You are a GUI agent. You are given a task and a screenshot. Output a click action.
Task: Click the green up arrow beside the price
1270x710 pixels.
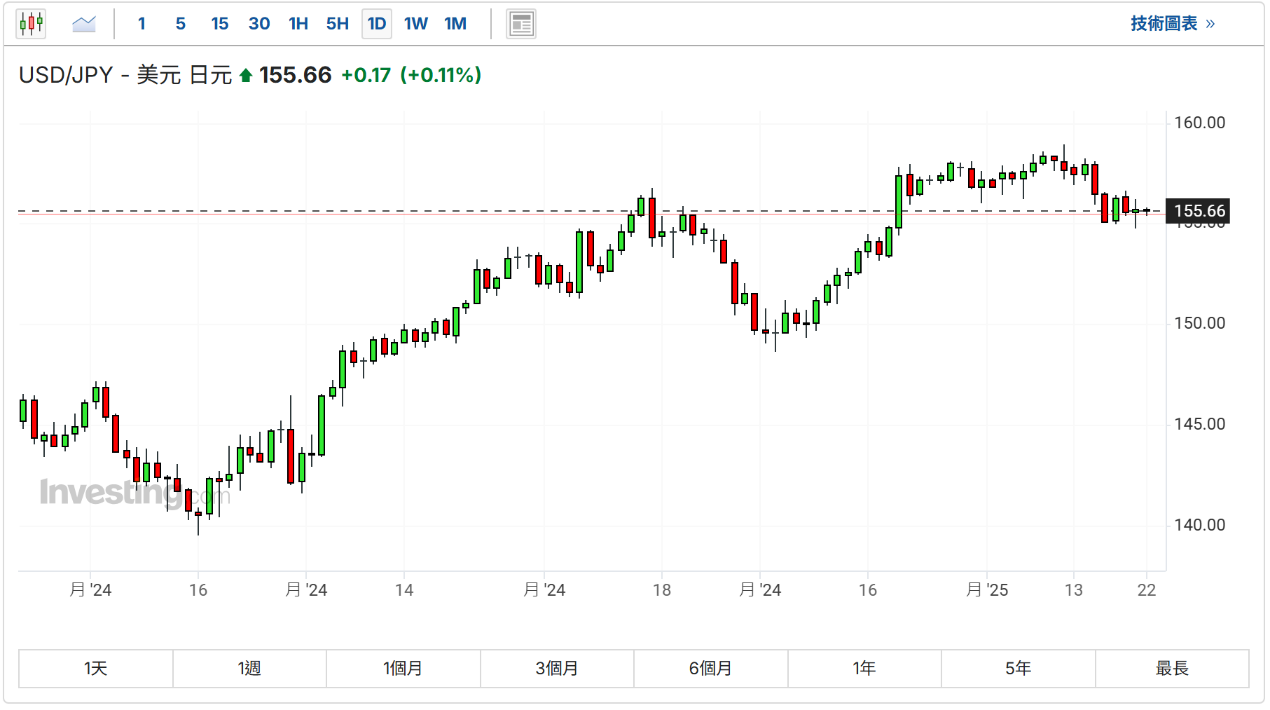click(246, 76)
